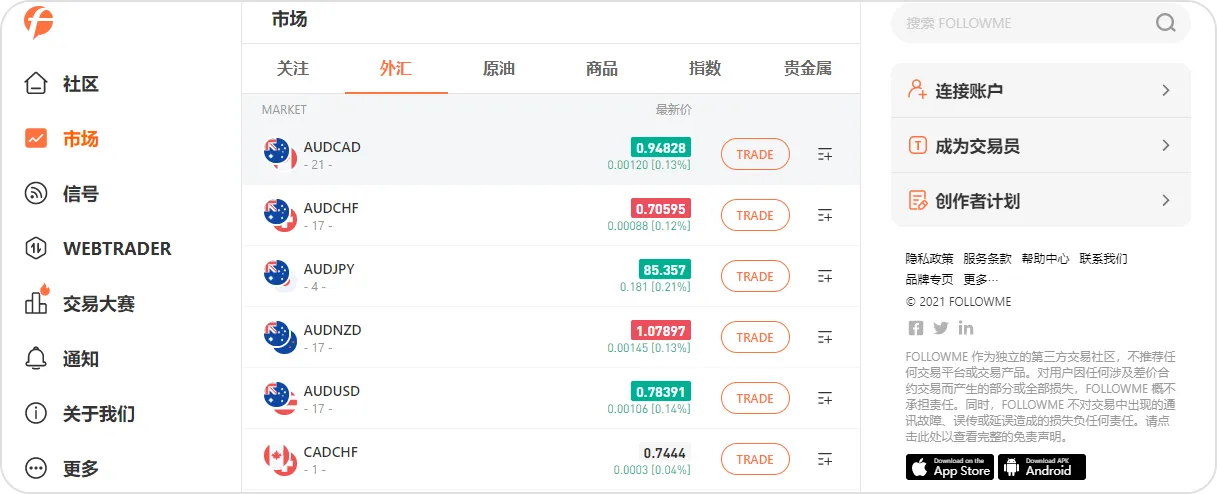Open the Facebook social icon
1217x494 pixels.
(x=915, y=327)
